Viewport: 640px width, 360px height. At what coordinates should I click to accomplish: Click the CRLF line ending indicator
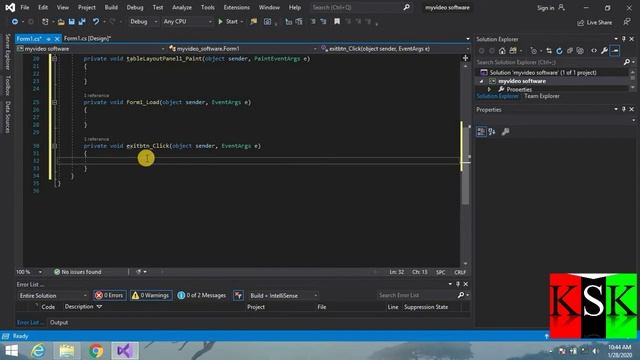point(460,272)
